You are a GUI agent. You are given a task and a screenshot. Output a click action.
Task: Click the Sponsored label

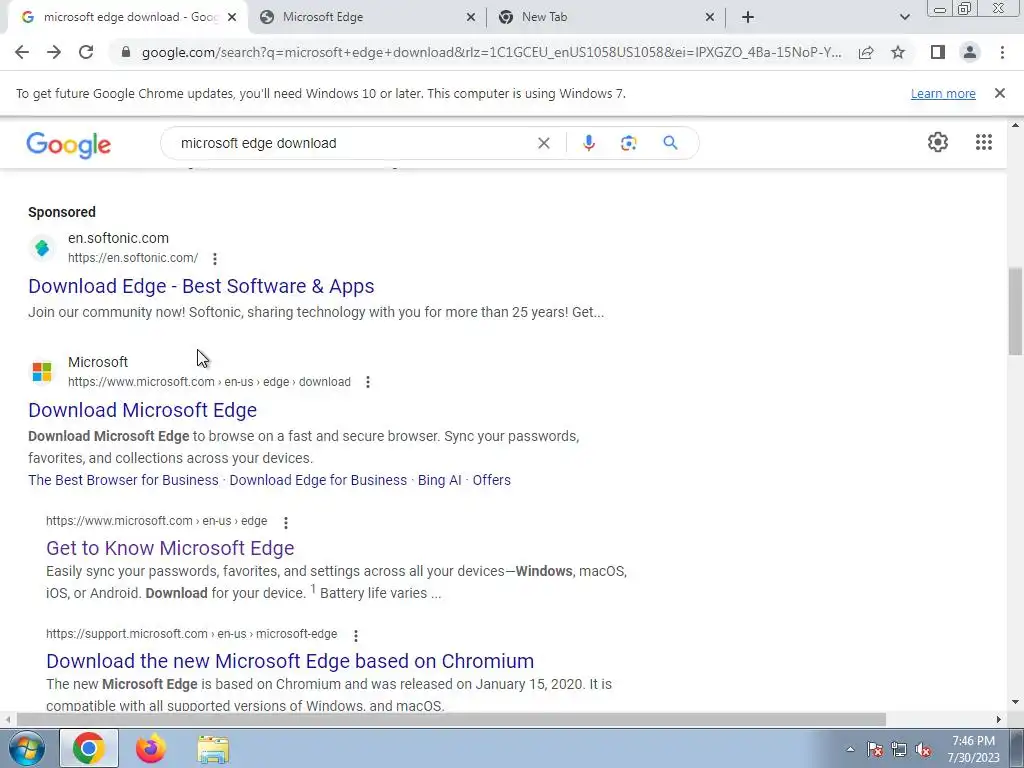tap(62, 212)
